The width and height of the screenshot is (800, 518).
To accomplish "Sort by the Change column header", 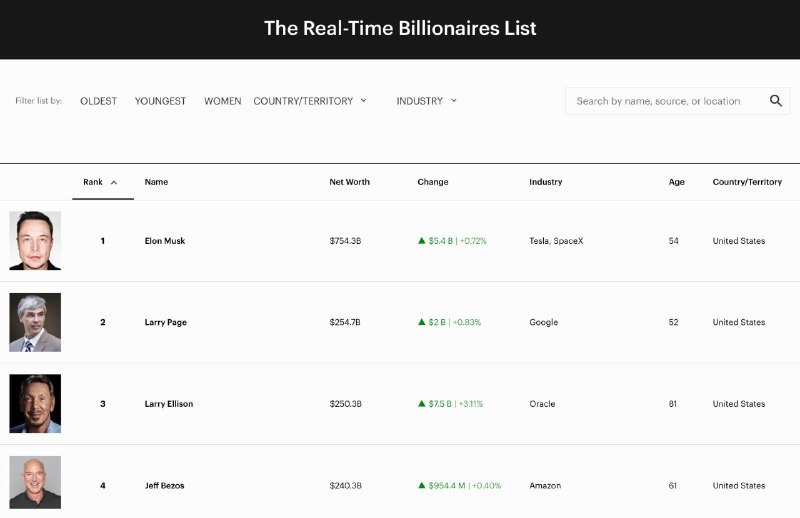I will [433, 182].
